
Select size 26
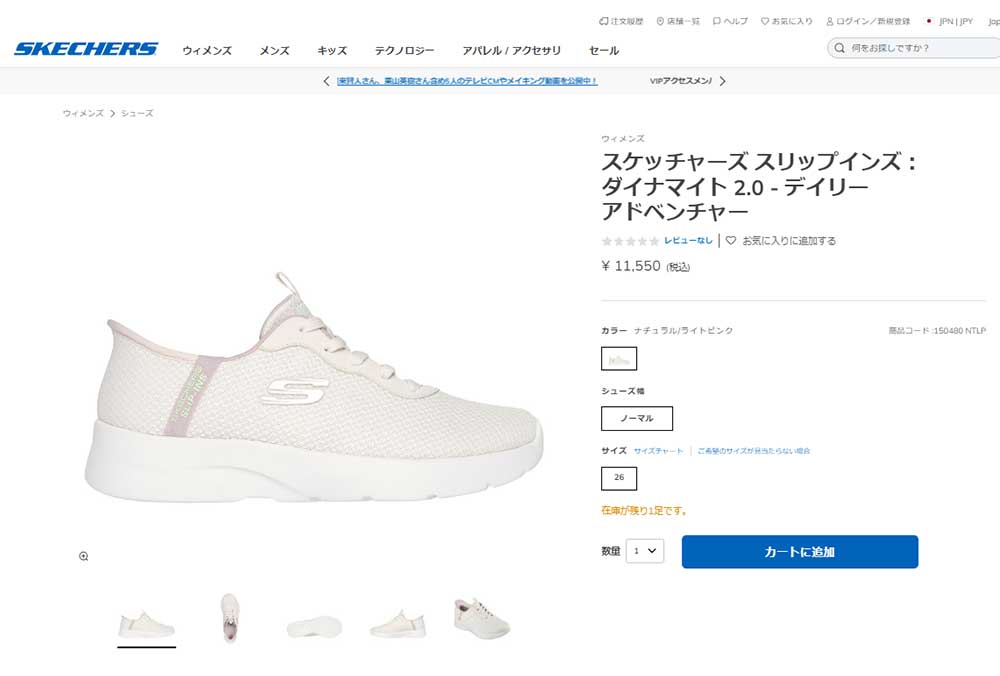coord(619,478)
